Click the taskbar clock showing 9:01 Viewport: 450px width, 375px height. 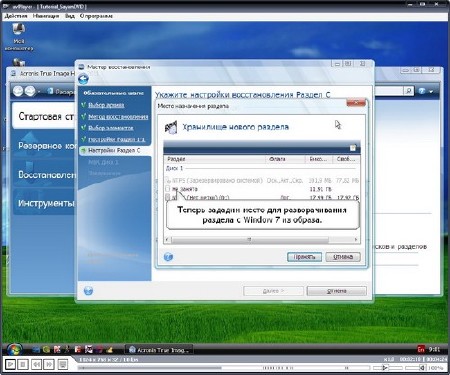pyautogui.click(x=434, y=350)
